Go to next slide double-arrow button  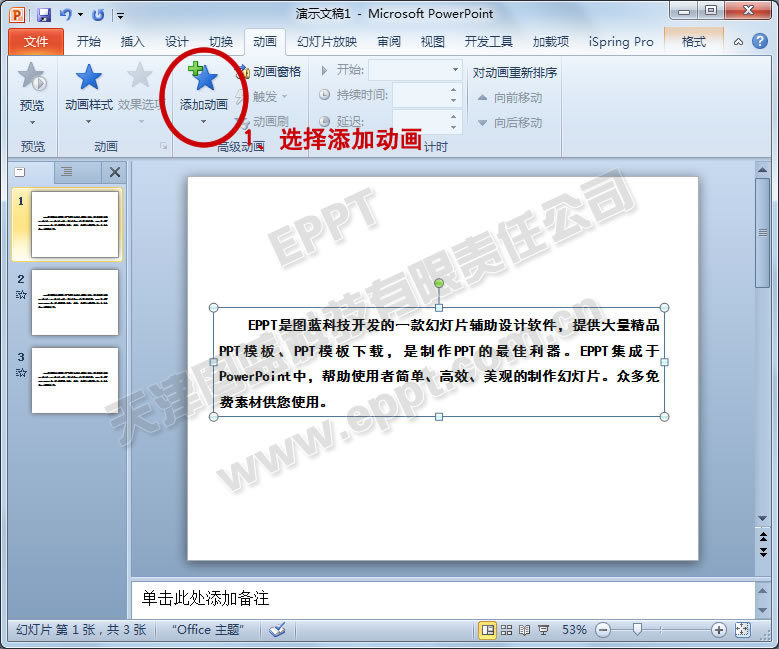[x=763, y=552]
